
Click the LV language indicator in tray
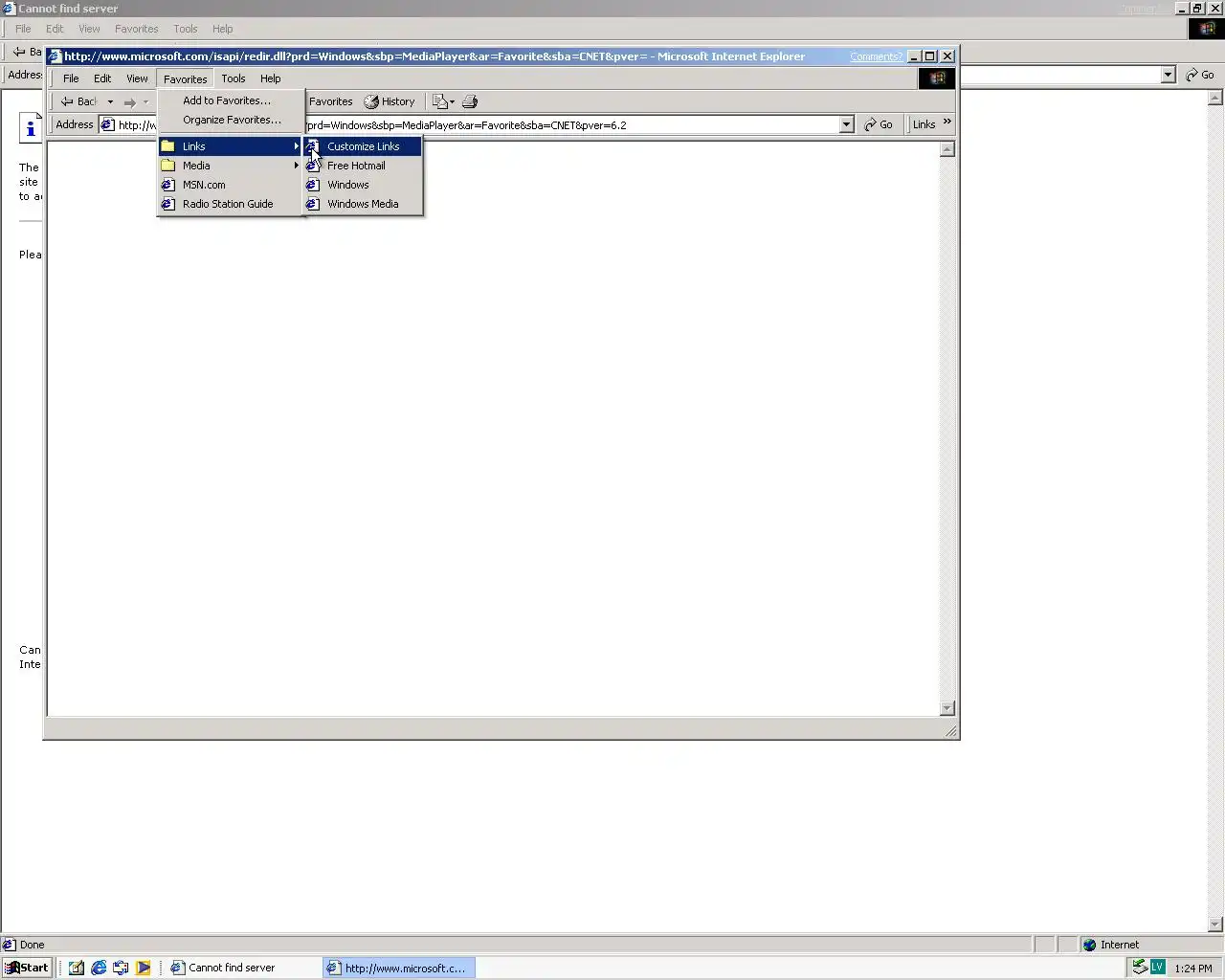pyautogui.click(x=1157, y=967)
